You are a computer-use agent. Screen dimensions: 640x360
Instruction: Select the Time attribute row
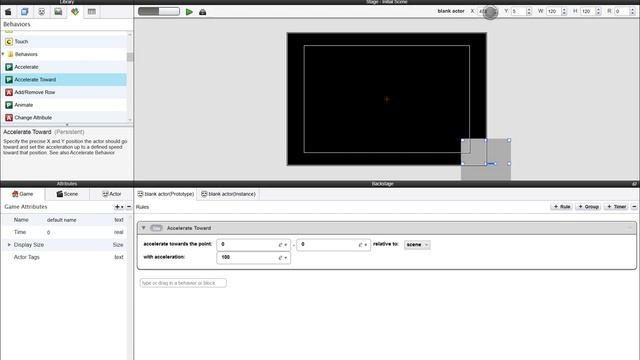tap(64, 232)
